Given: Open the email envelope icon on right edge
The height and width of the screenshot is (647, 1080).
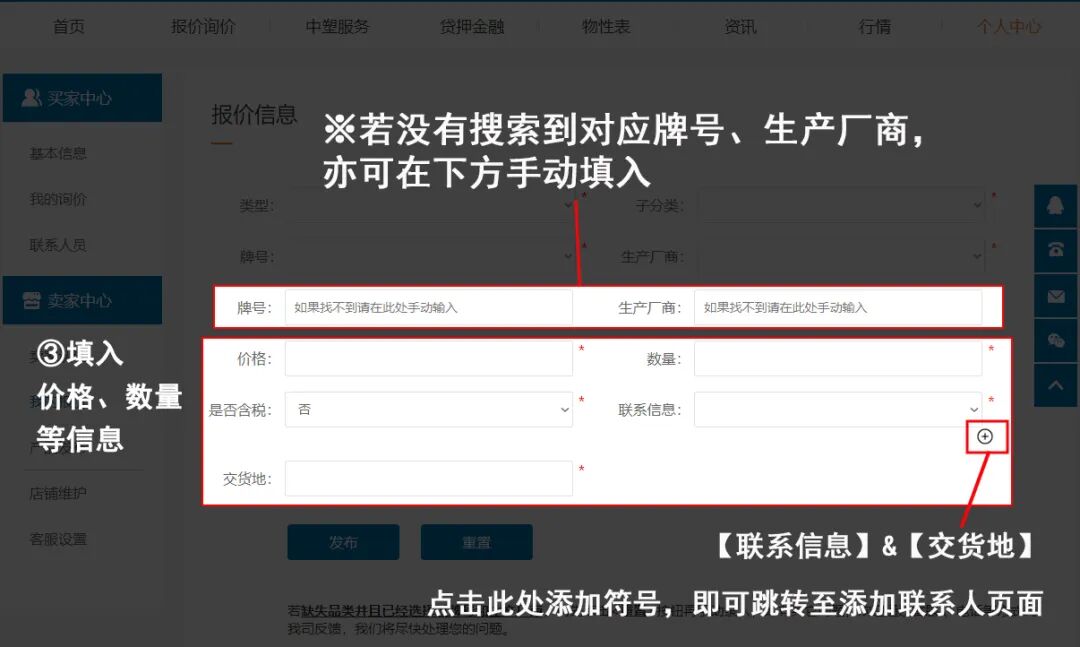Looking at the screenshot, I should click(1056, 296).
